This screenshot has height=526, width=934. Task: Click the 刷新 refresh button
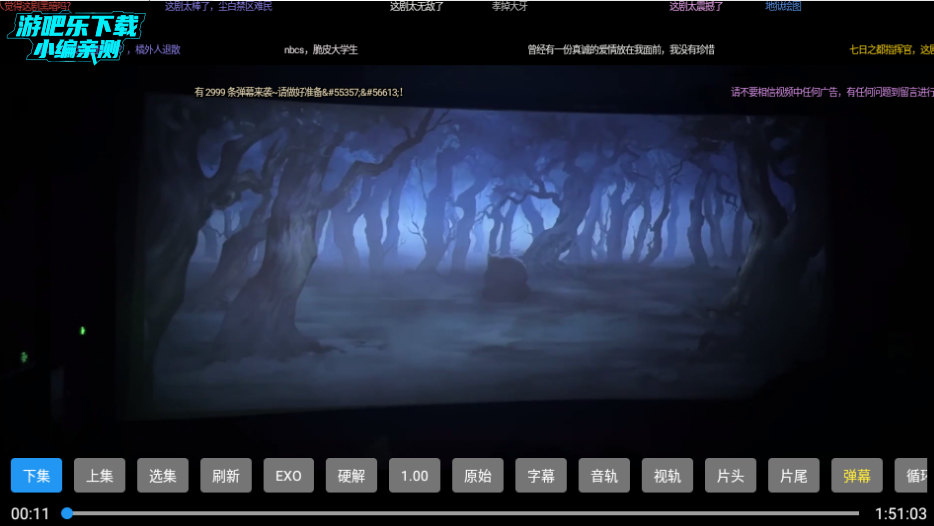(x=226, y=475)
